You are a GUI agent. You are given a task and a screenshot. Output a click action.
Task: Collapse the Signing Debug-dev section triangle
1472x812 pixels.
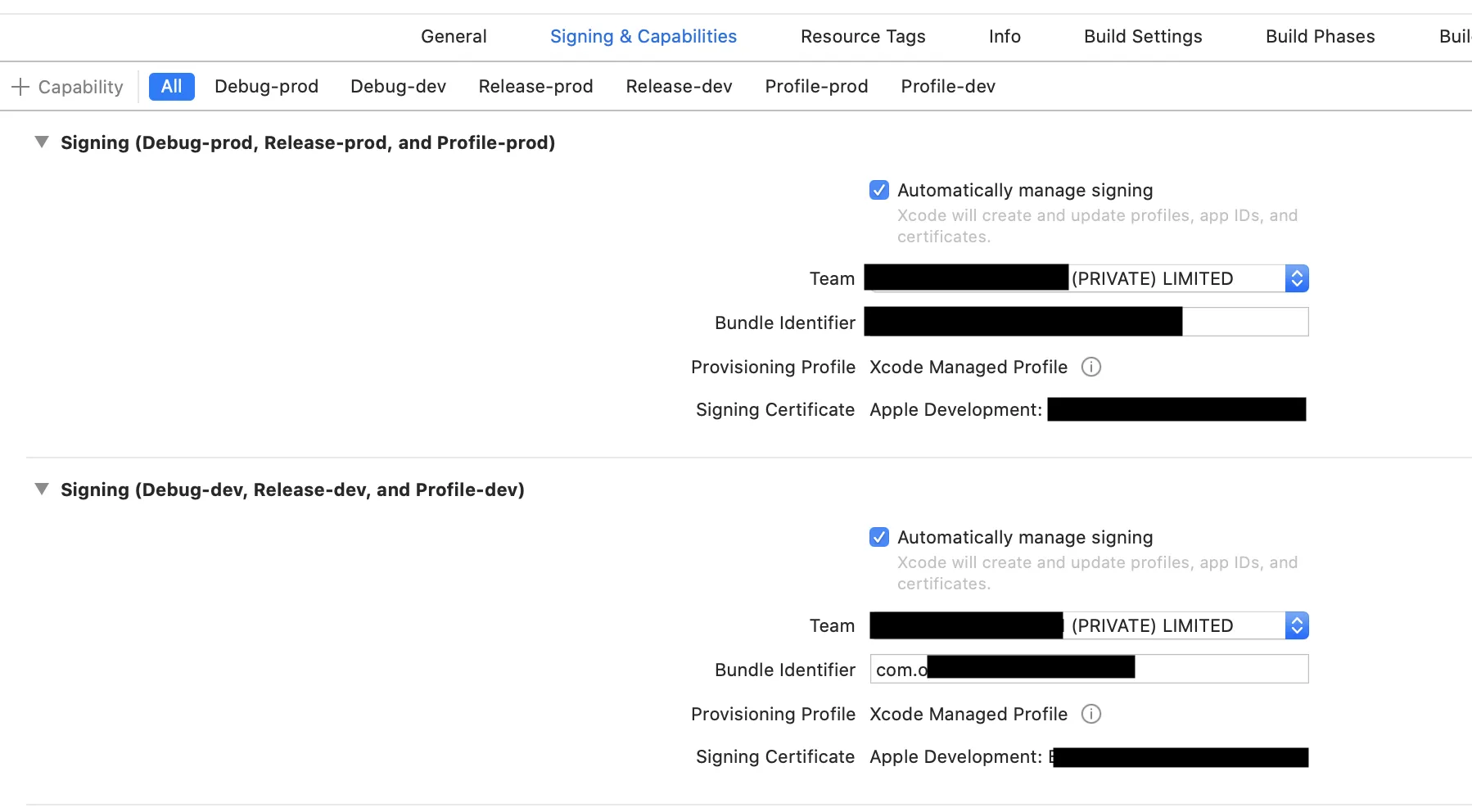coord(42,489)
